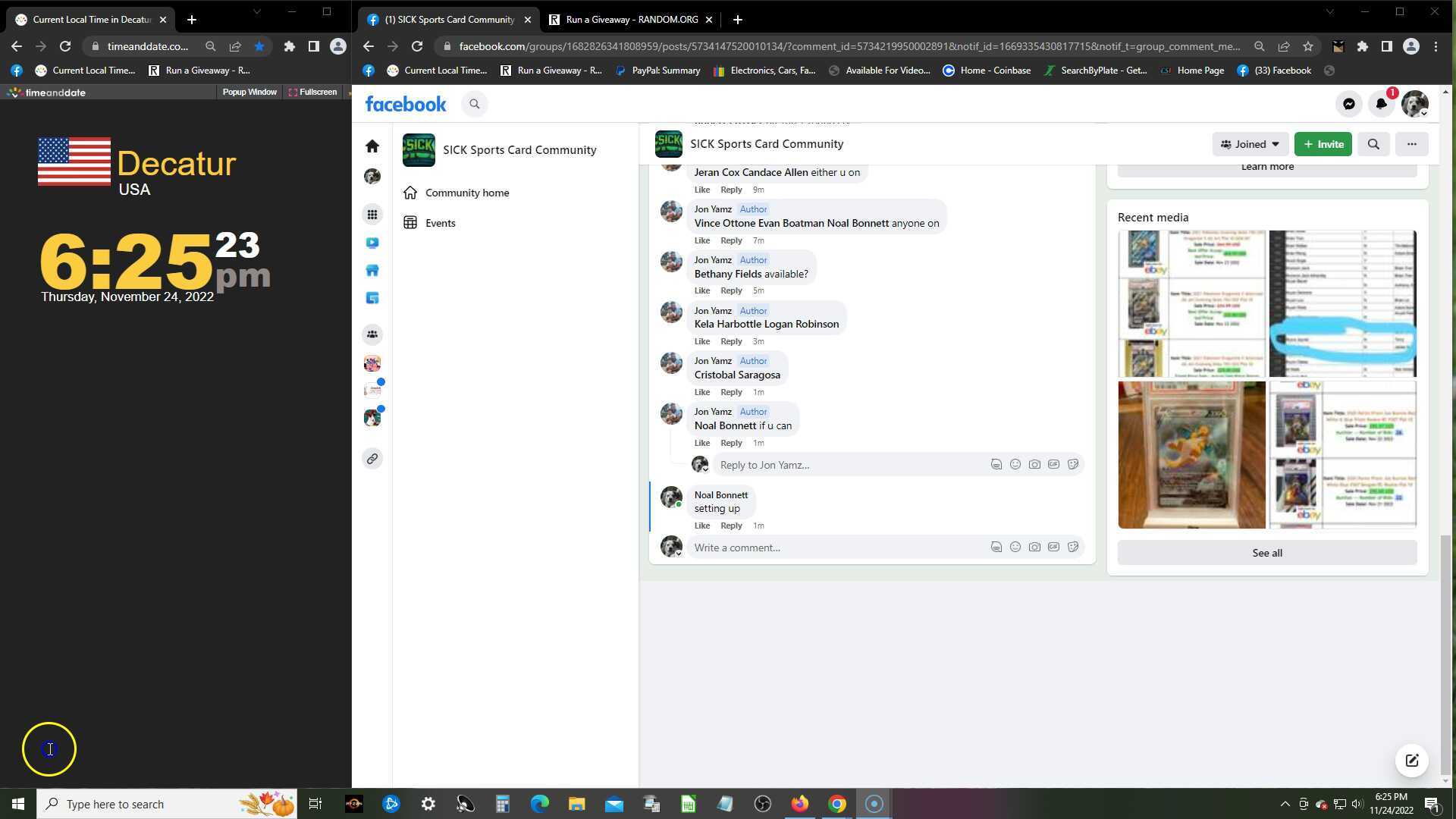Image resolution: width=1456 pixels, height=819 pixels.
Task: Open the Charizard card media thumbnail
Action: click(1191, 454)
